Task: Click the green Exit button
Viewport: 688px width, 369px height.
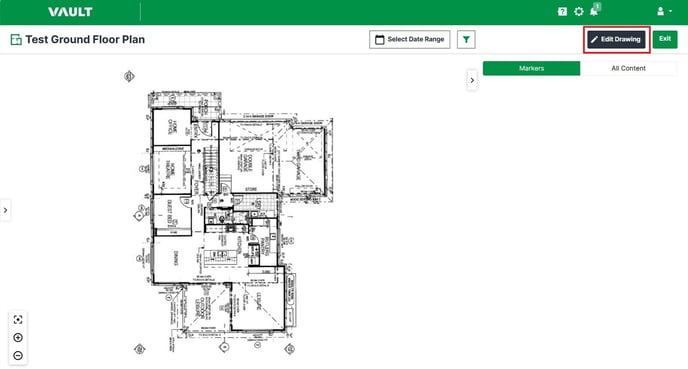Action: tap(665, 39)
